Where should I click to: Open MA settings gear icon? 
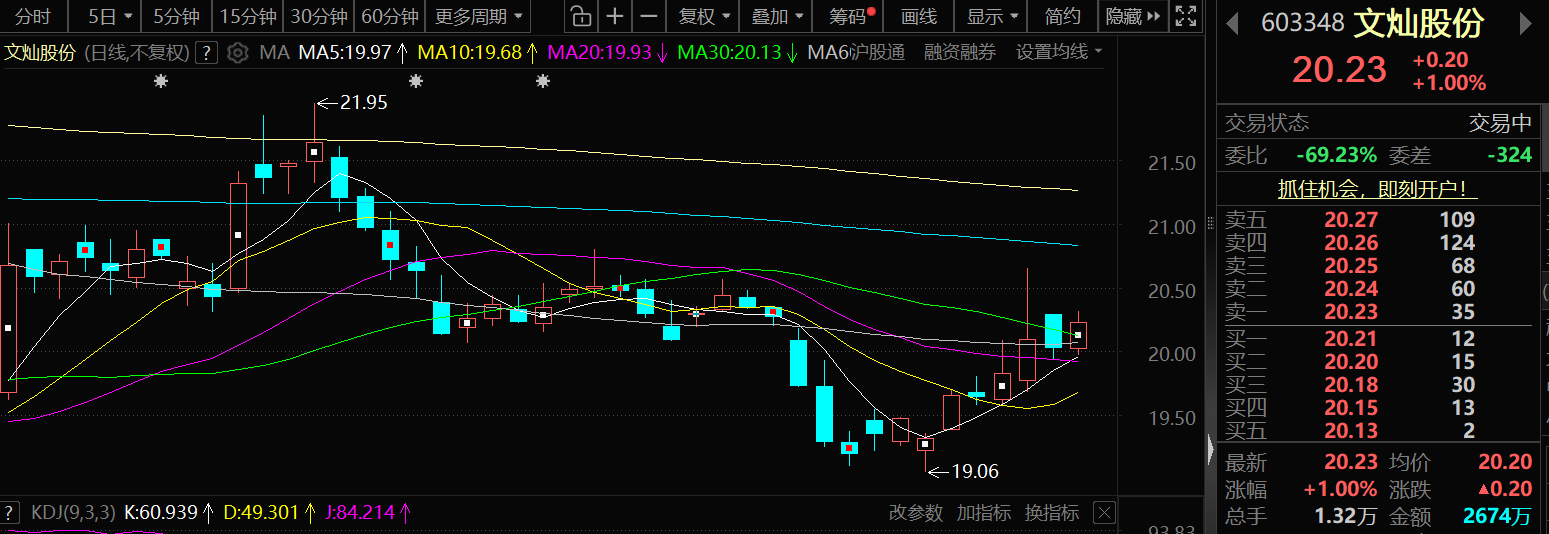[x=237, y=53]
